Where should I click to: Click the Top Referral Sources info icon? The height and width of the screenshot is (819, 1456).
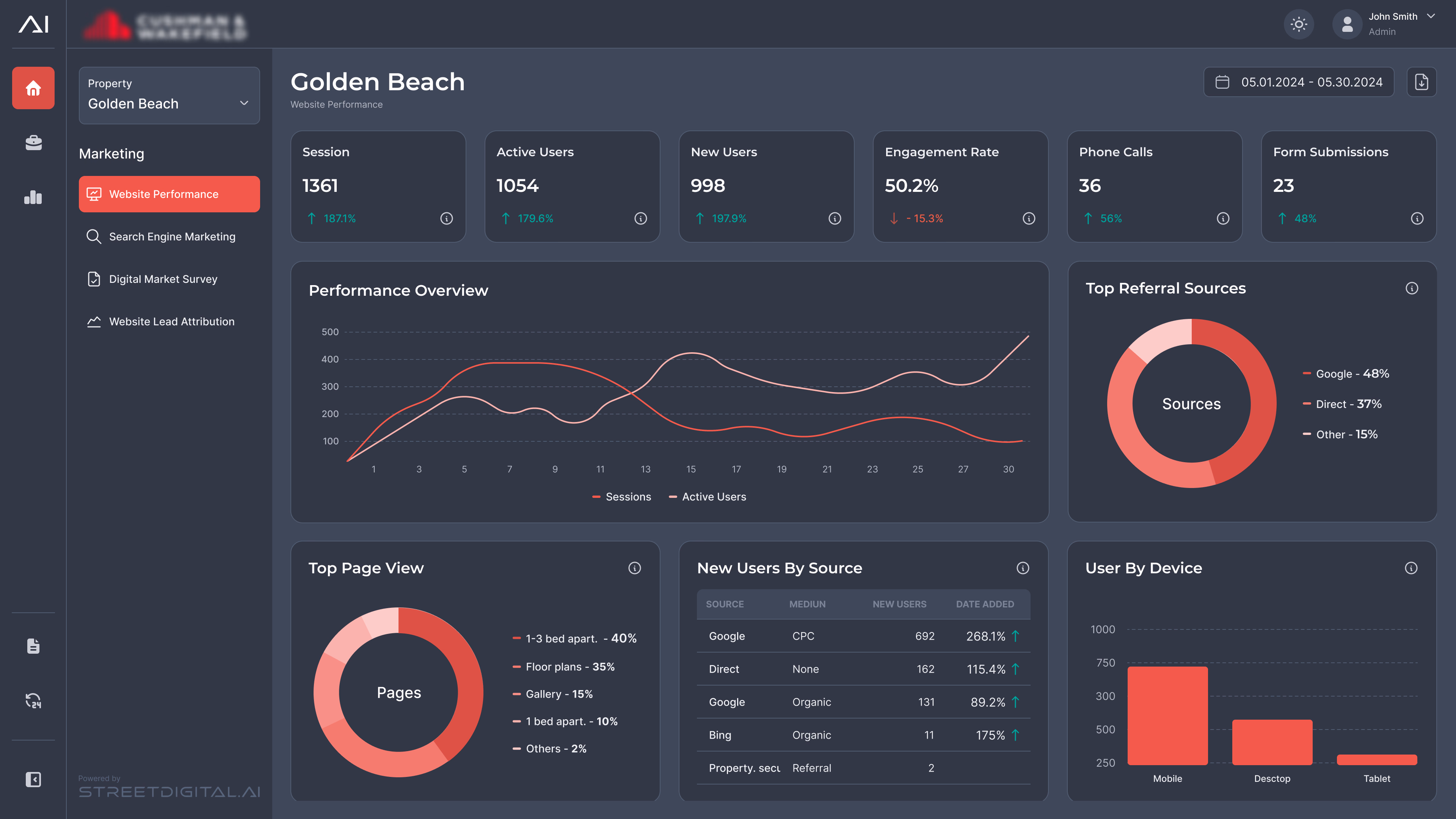[x=1412, y=288]
